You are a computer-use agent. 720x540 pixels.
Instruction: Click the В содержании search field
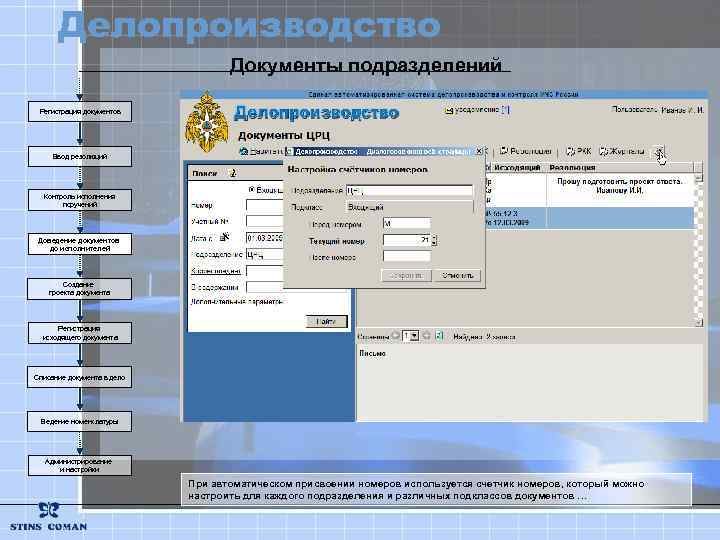pos(264,287)
